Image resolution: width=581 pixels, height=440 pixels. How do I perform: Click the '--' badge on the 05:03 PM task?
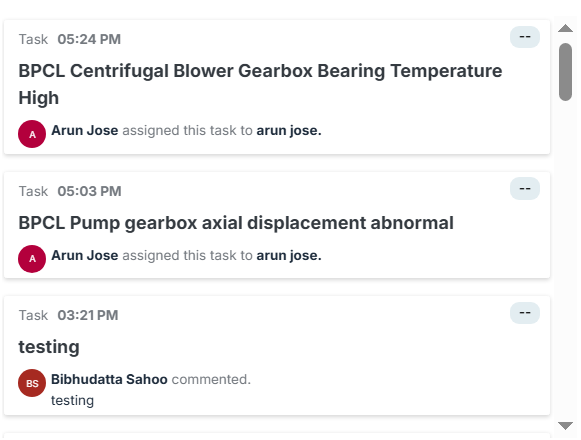point(525,189)
